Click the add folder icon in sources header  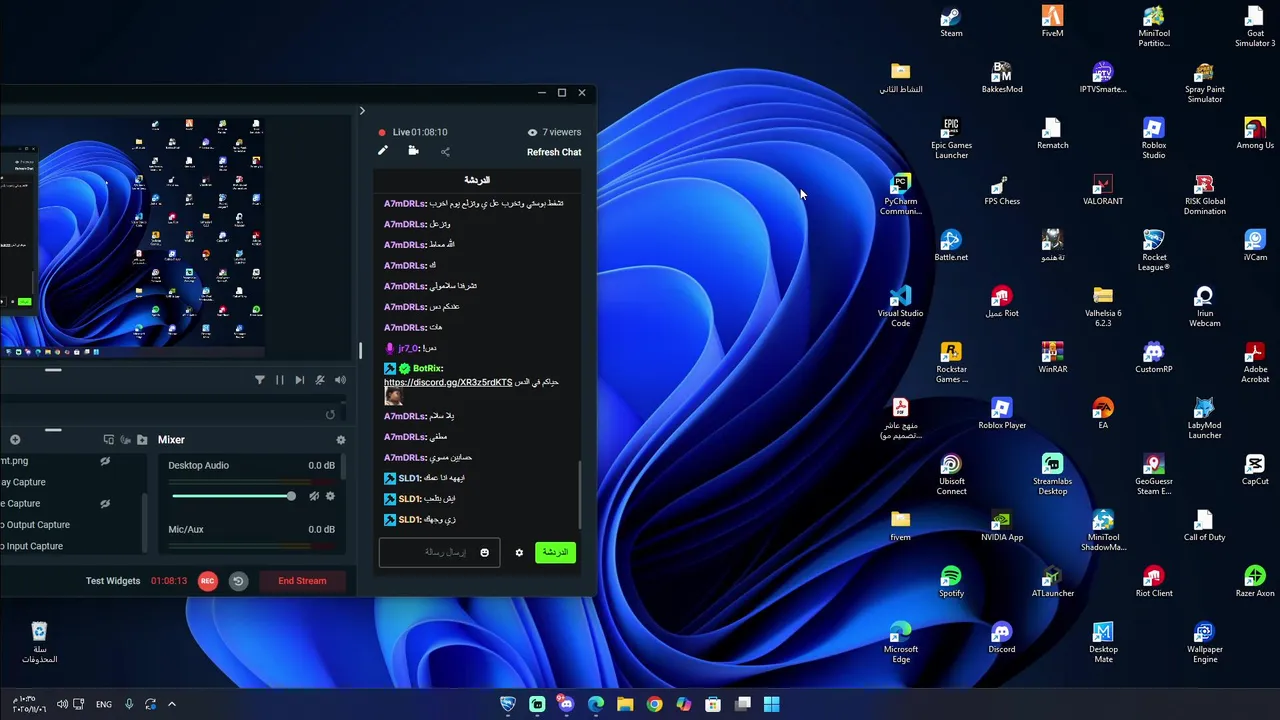click(x=142, y=440)
